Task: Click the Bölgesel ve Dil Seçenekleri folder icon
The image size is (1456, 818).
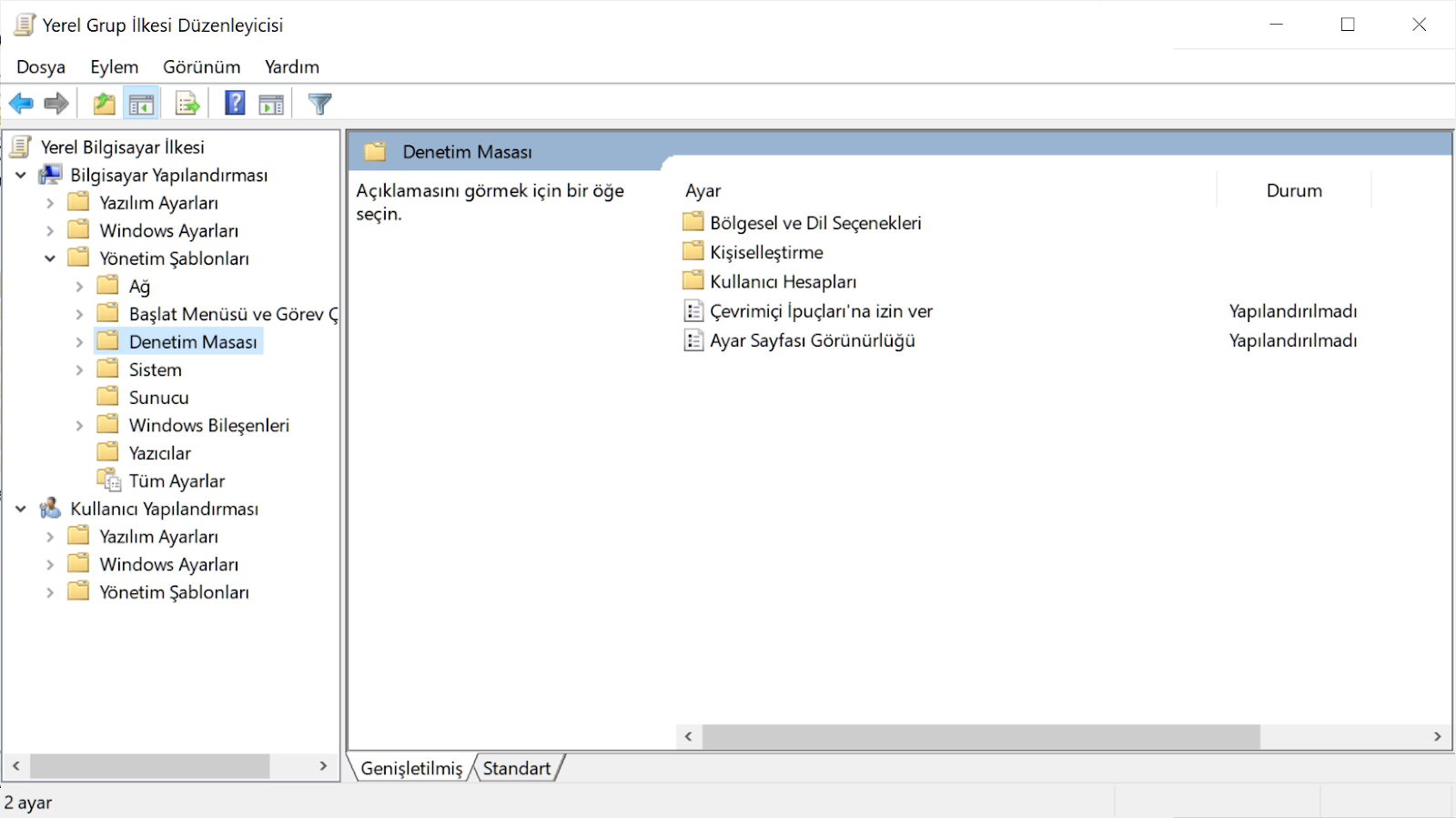Action: (693, 222)
